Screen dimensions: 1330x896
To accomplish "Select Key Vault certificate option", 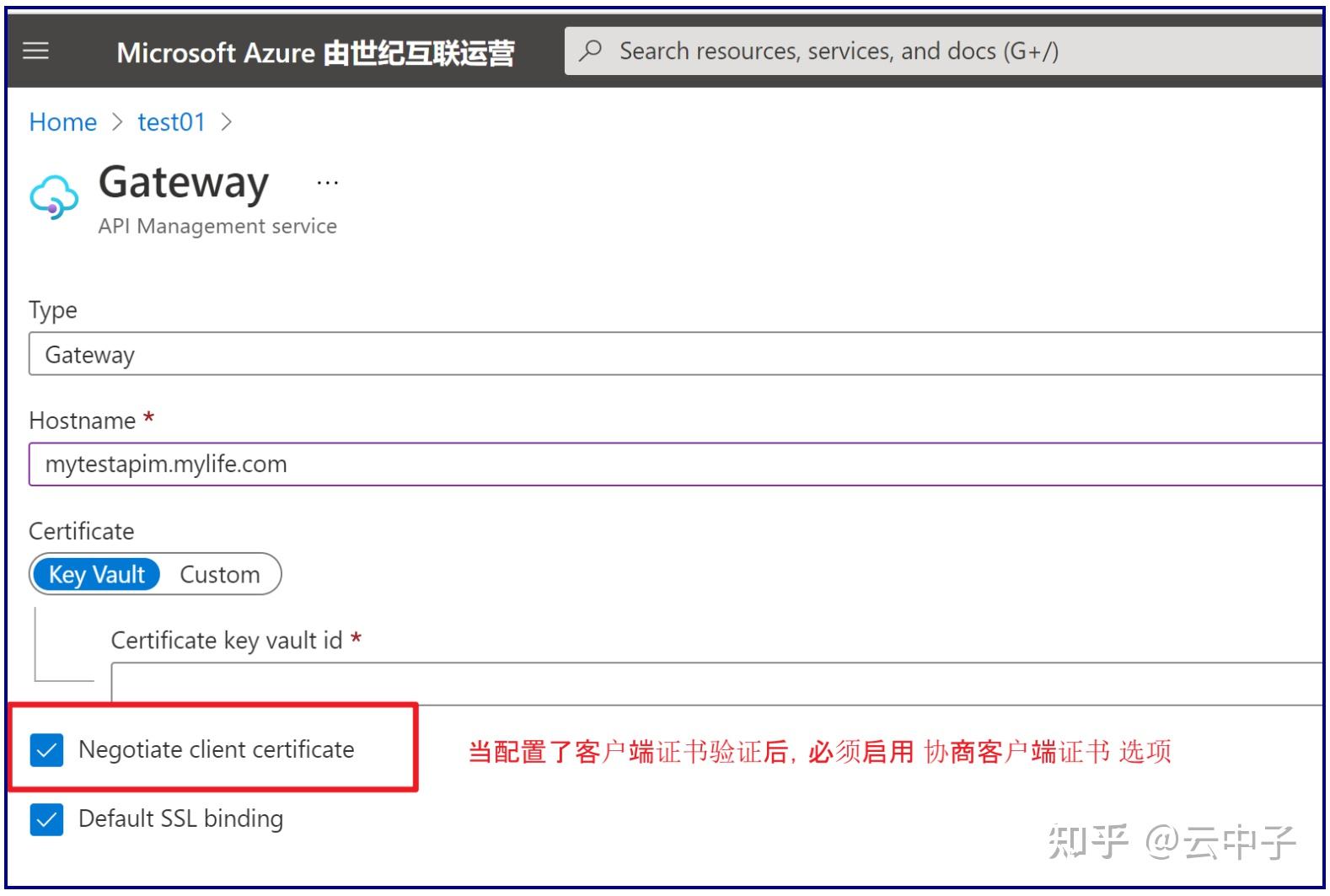I will coord(96,575).
